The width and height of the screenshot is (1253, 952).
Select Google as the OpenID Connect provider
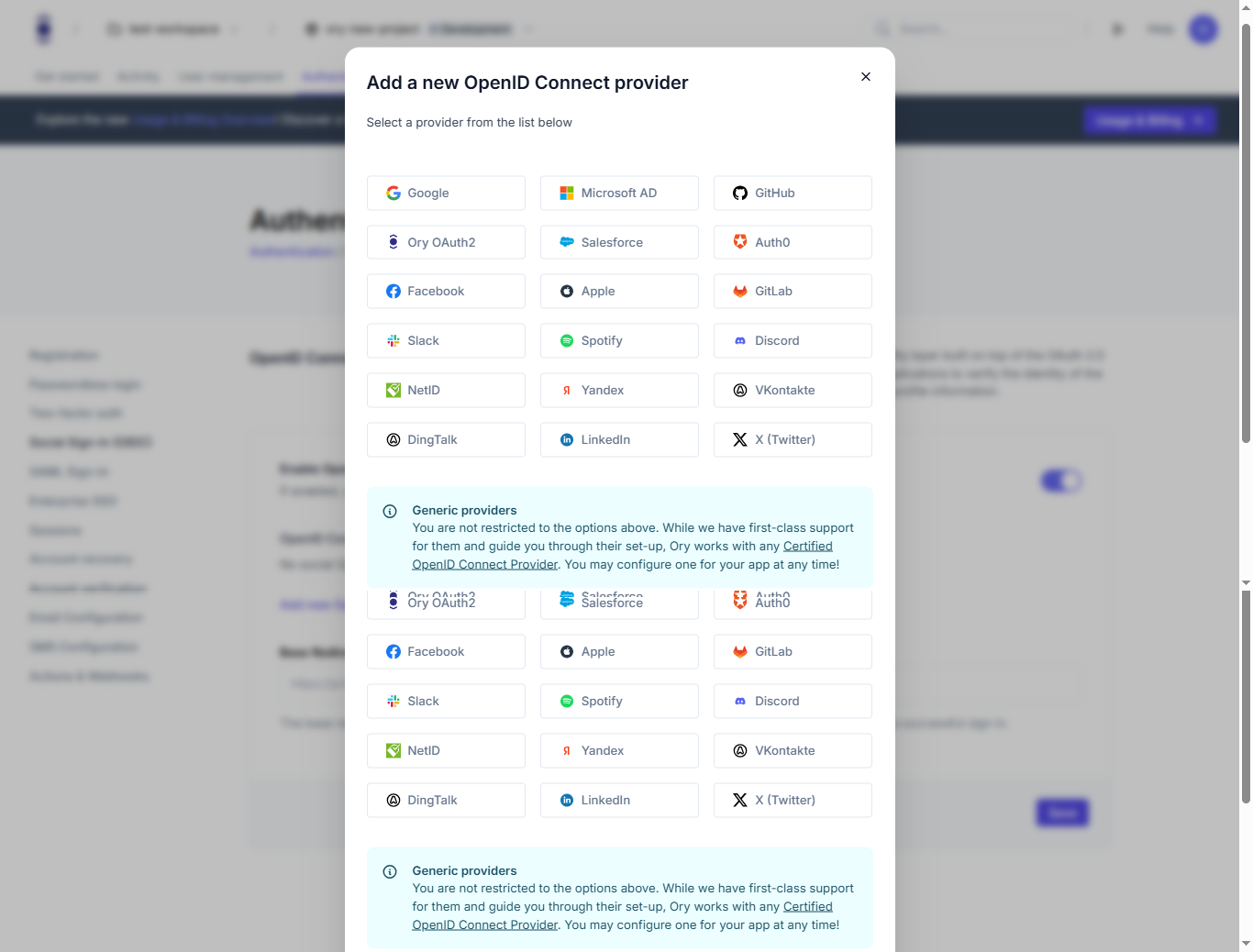[x=445, y=193]
